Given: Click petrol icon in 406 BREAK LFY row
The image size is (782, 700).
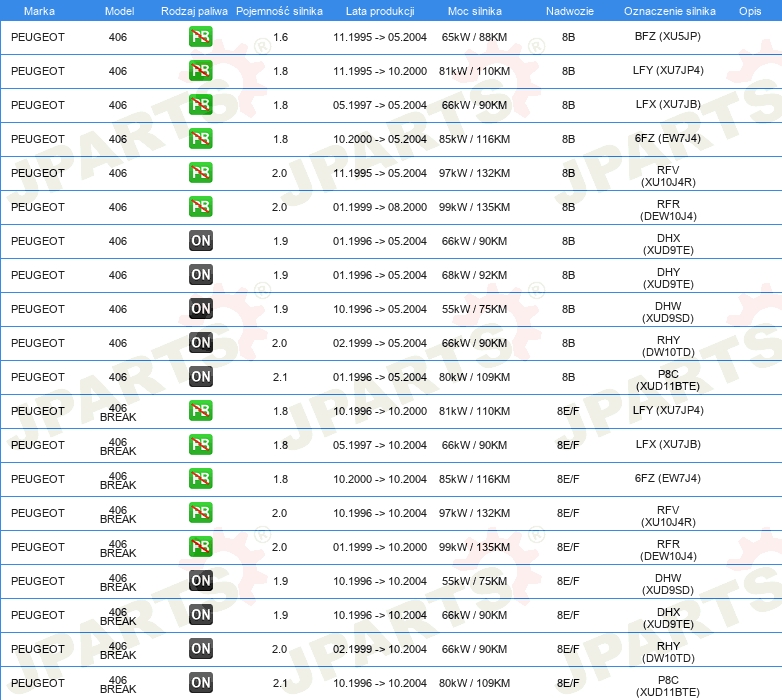Looking at the screenshot, I should coord(200,411).
